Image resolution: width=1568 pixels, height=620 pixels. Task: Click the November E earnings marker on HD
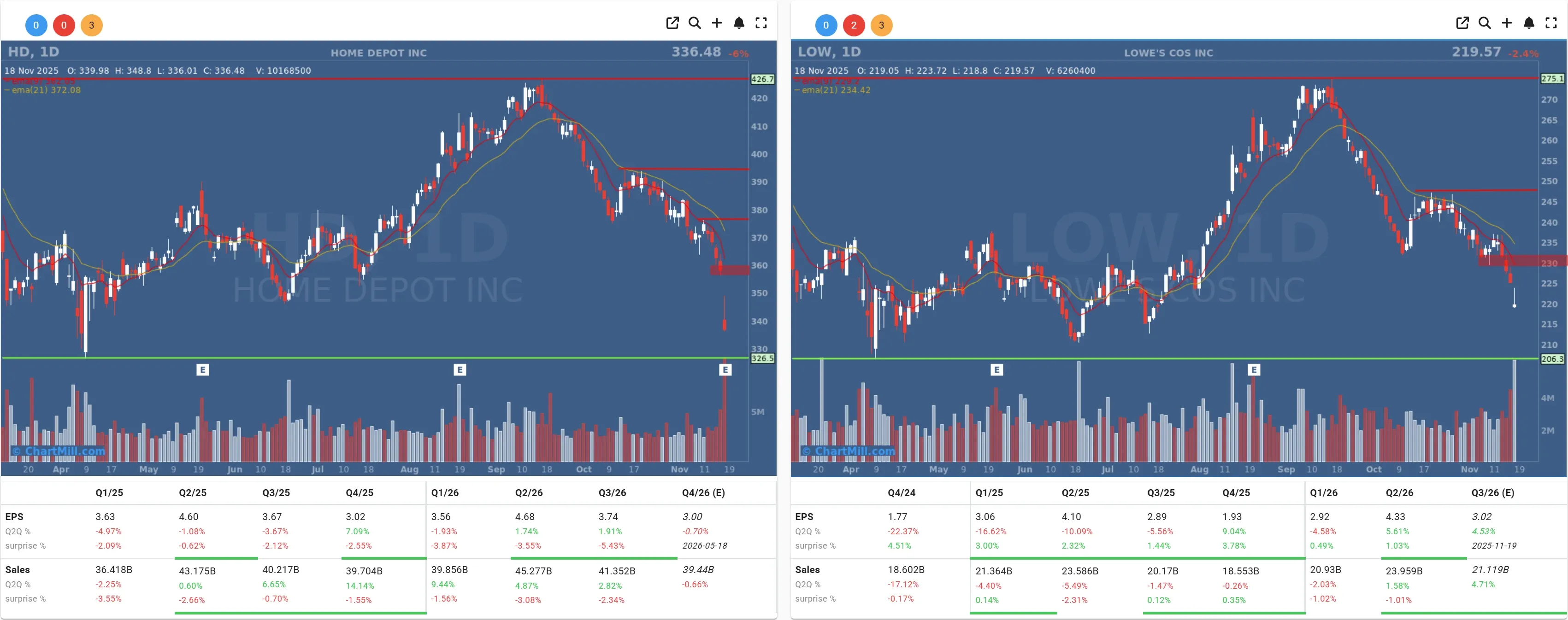coord(725,369)
